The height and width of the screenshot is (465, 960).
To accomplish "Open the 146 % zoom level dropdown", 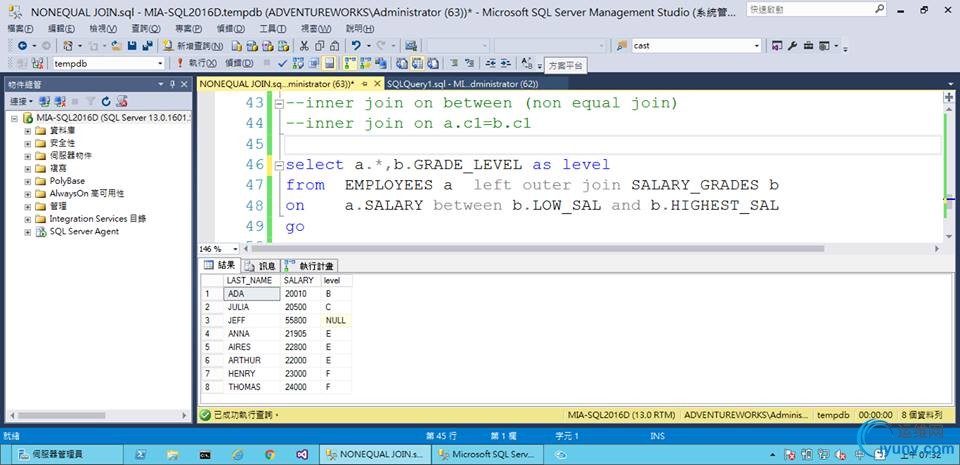I will click(233, 249).
